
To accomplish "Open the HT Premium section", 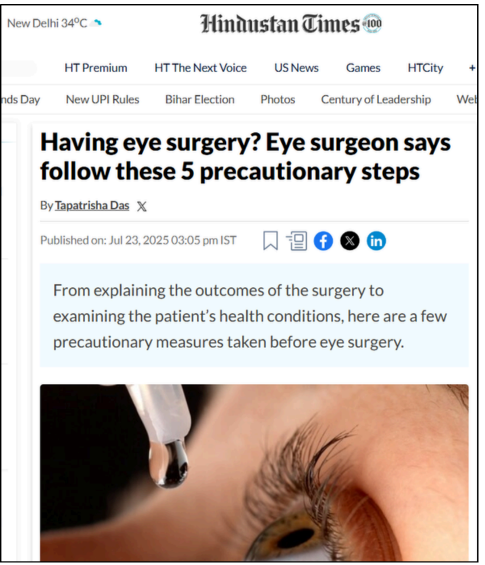I will click(x=96, y=68).
